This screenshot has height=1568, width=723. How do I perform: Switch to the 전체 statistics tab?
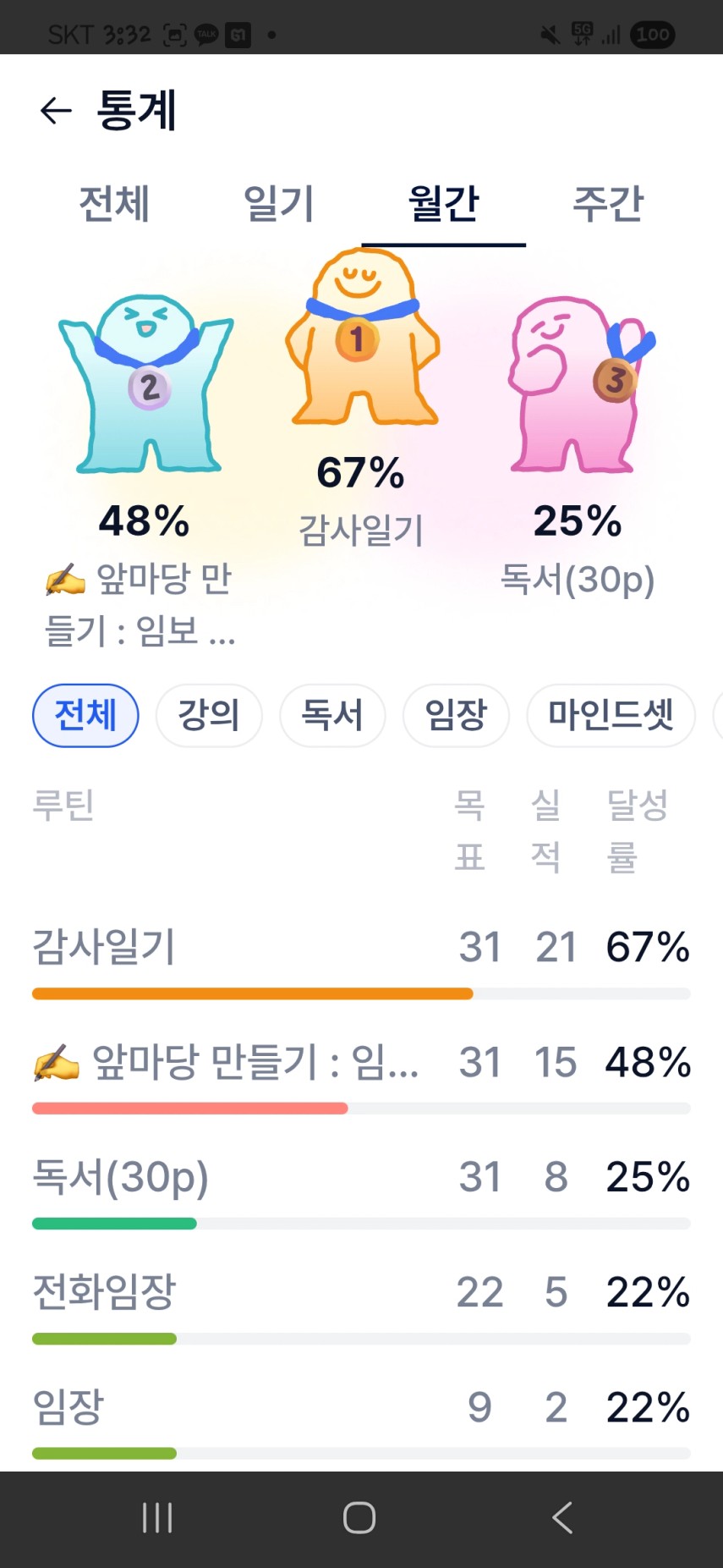(114, 204)
